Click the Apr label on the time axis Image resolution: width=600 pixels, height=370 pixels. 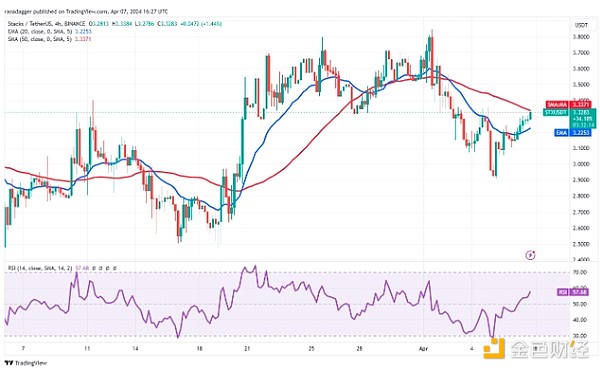(x=423, y=349)
